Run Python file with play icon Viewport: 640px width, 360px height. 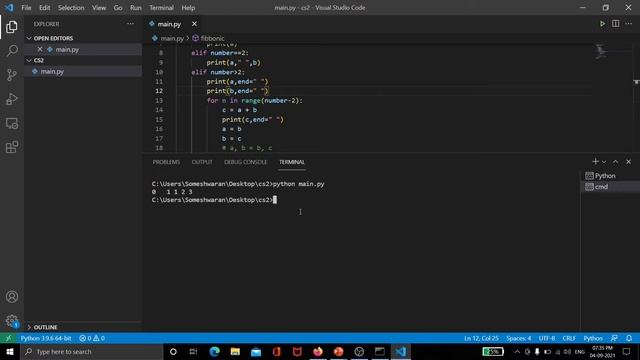pos(602,24)
